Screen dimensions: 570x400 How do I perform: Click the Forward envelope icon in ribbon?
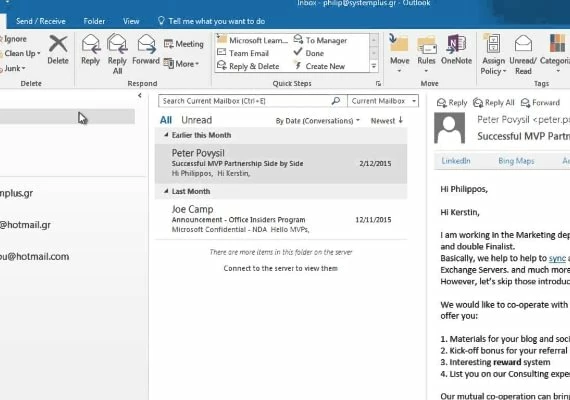point(146,44)
